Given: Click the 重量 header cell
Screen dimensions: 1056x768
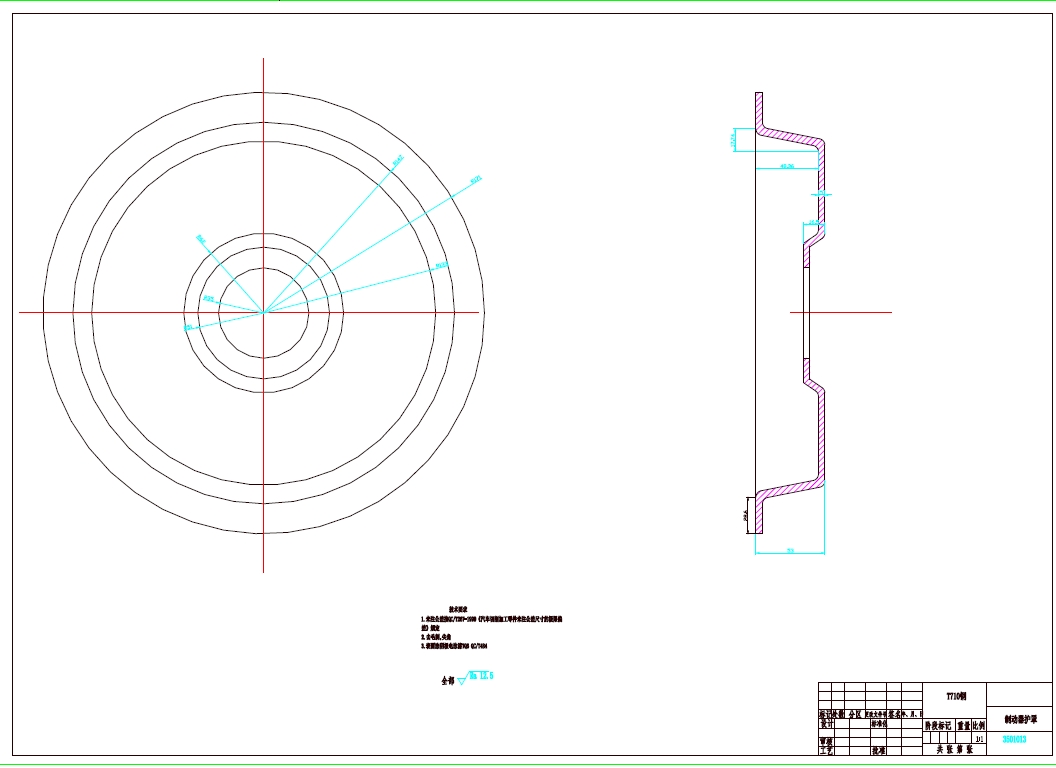Looking at the screenshot, I should (x=964, y=726).
